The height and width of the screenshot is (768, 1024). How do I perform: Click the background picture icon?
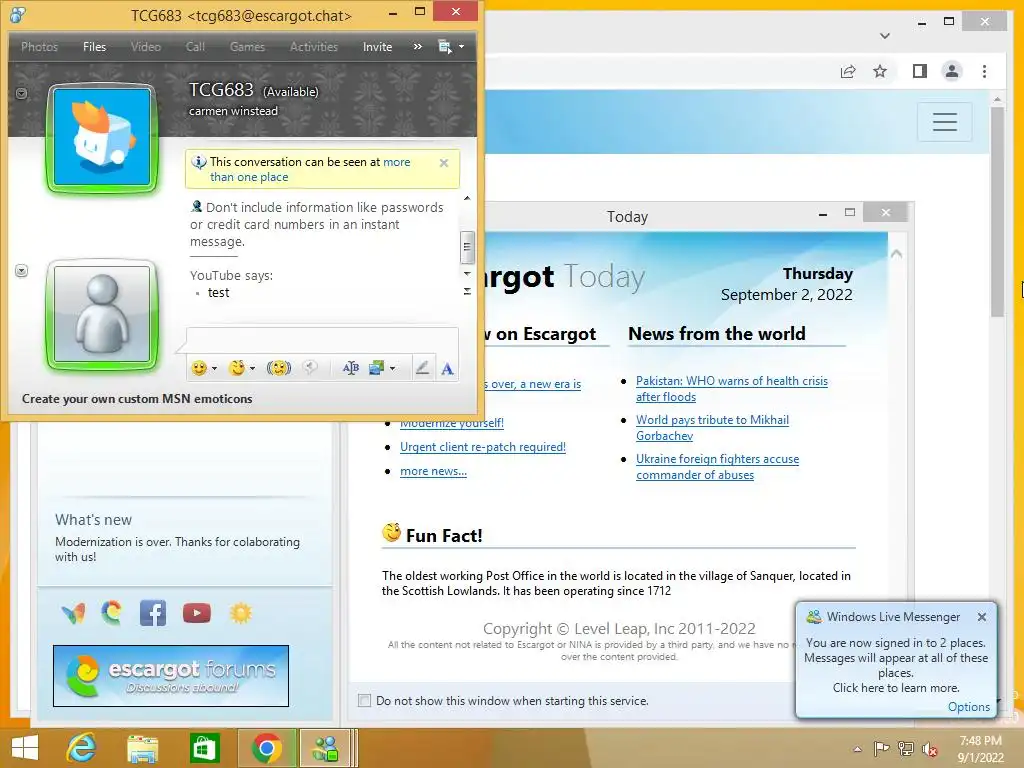point(376,368)
